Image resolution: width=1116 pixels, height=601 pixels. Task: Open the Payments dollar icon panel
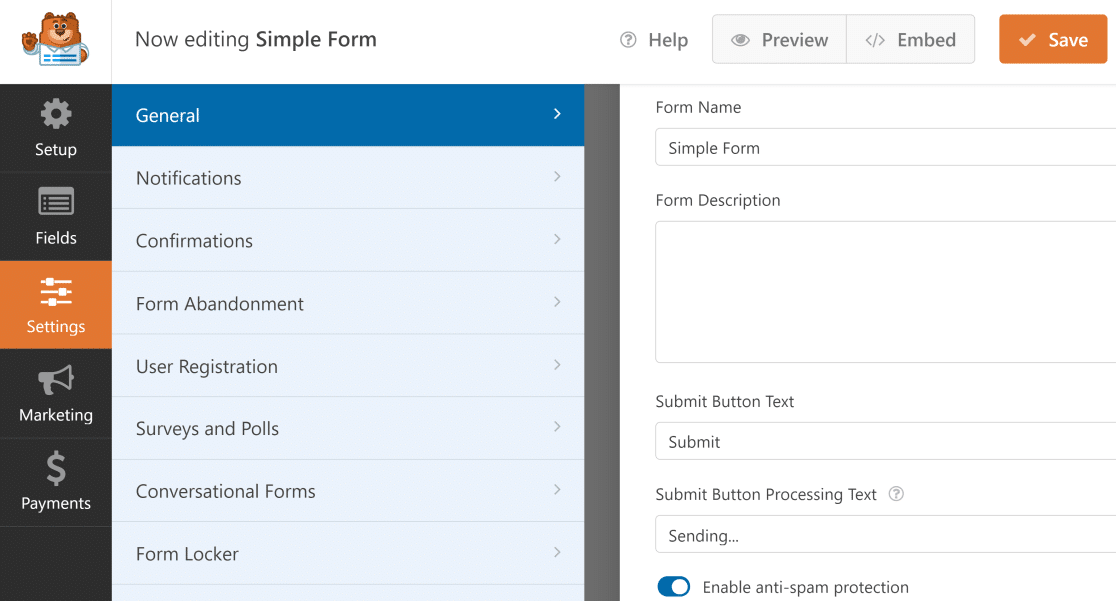(x=56, y=469)
